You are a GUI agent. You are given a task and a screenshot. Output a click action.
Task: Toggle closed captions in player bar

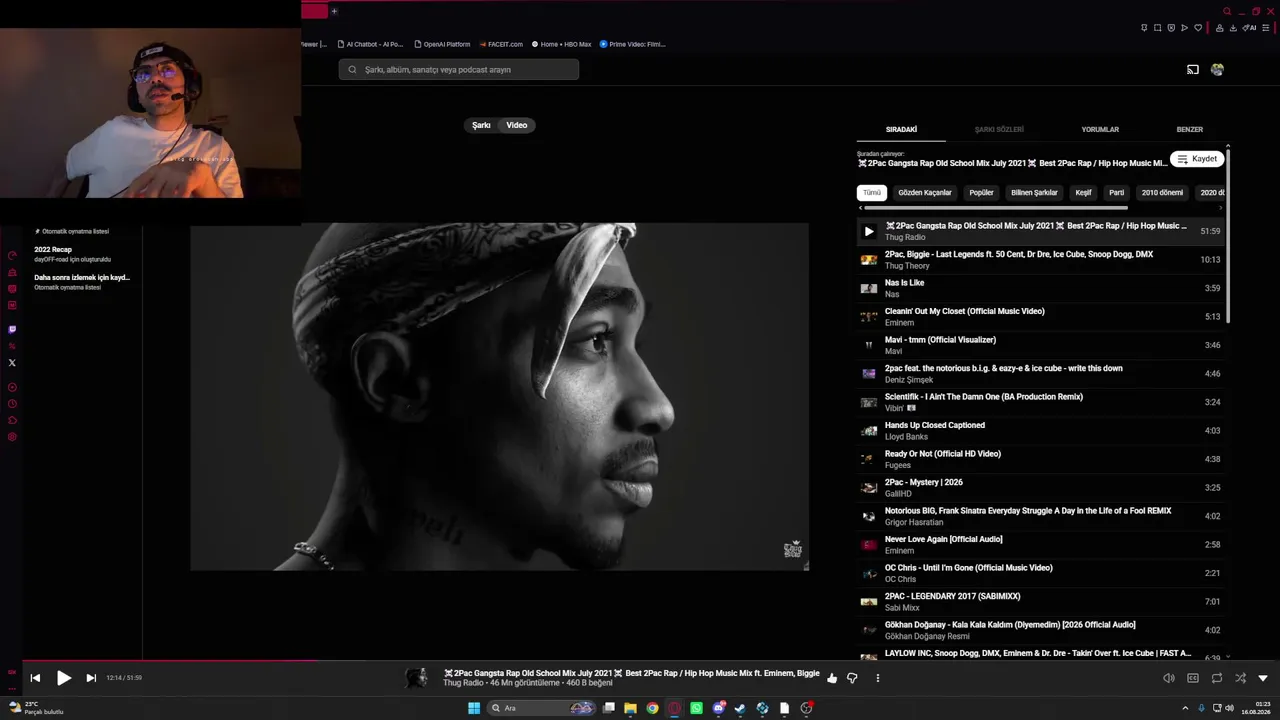tap(1193, 678)
